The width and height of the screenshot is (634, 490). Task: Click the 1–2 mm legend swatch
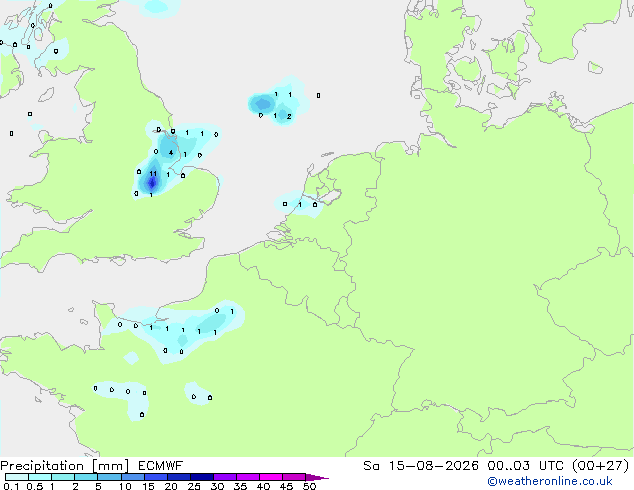click(63, 477)
